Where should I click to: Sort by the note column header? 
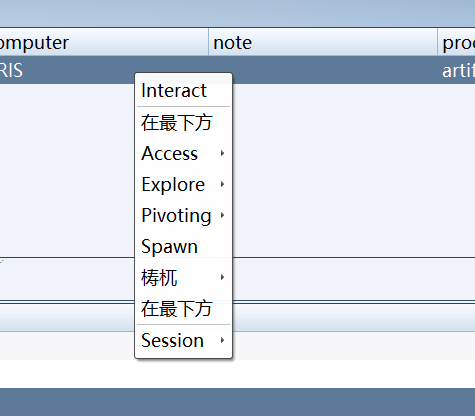point(323,42)
